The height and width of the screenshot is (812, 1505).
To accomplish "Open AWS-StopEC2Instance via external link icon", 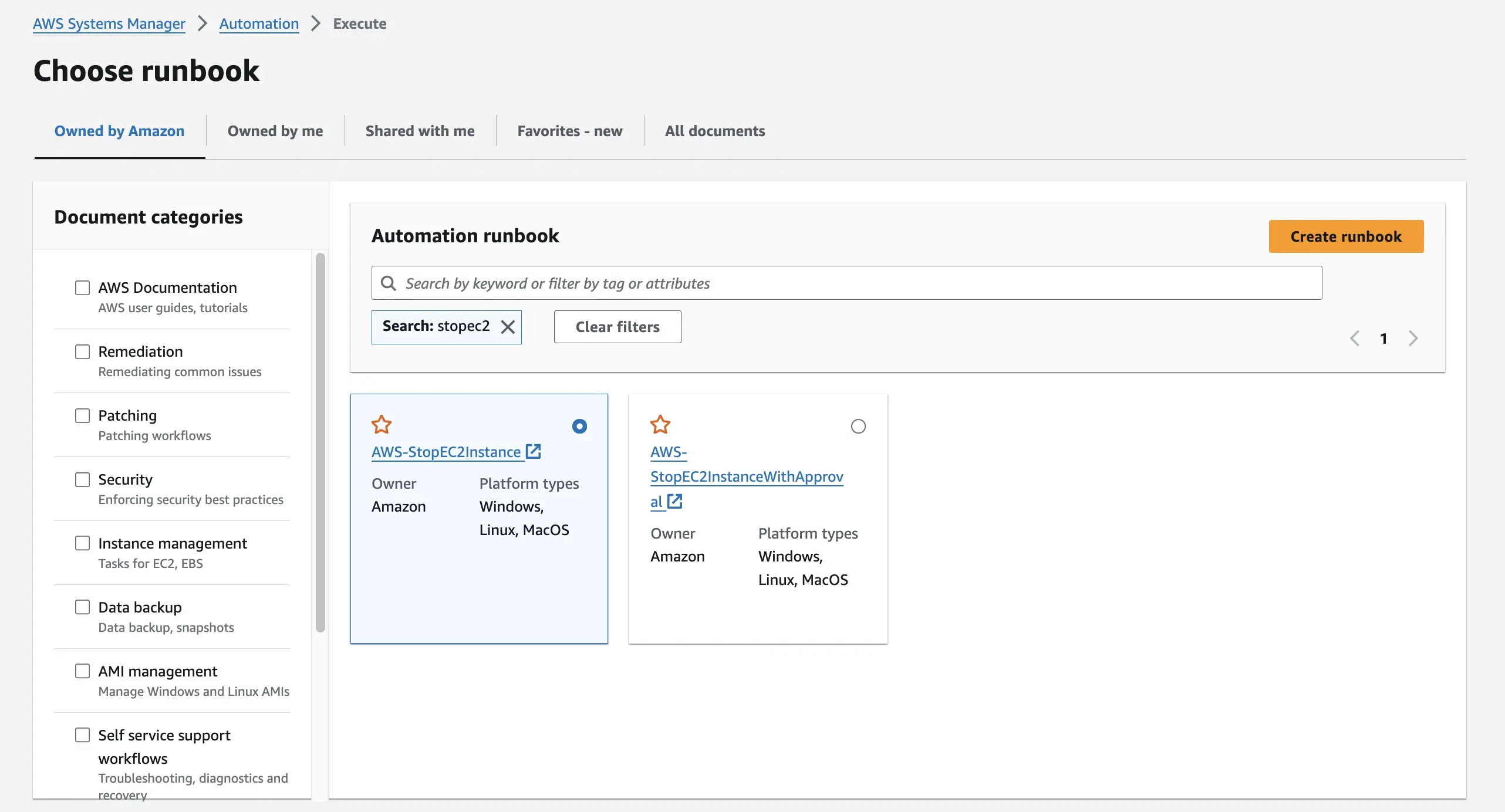I will pos(533,452).
